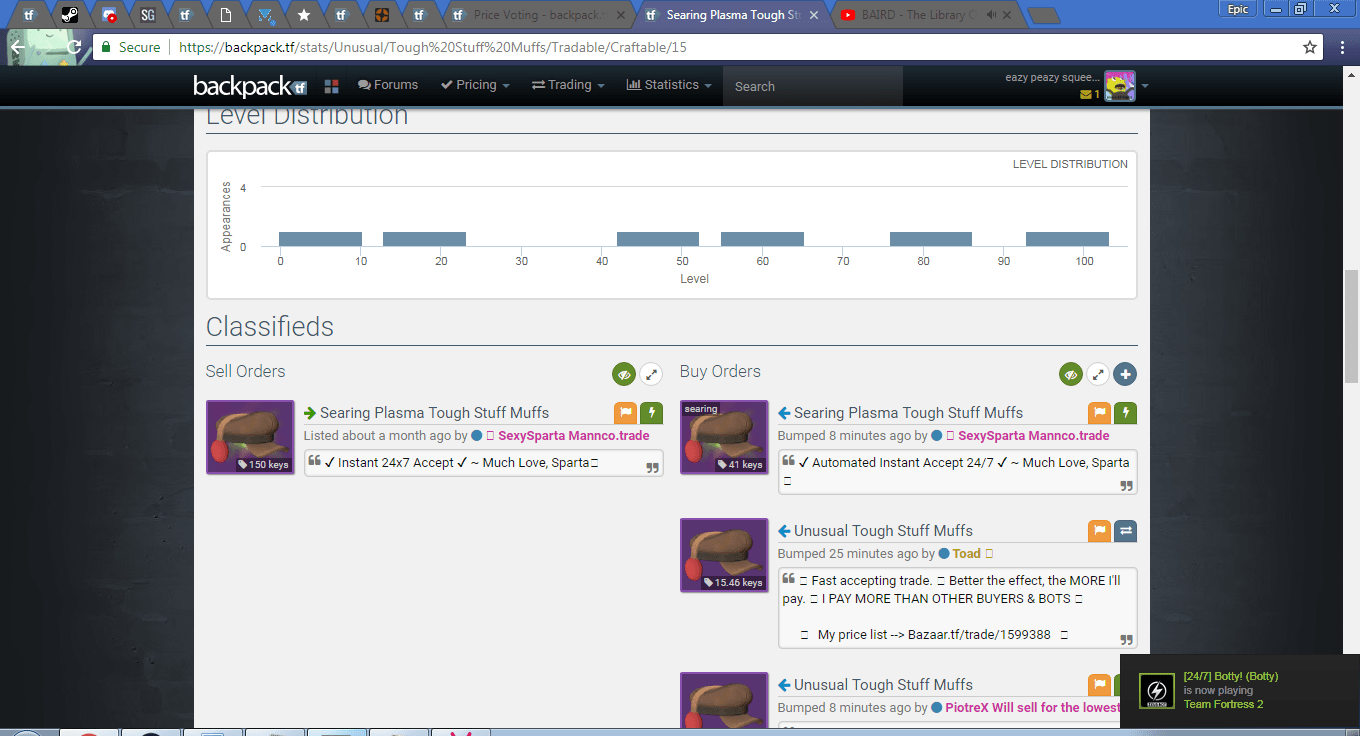Add a new buy order with plus button
1360x736 pixels.
[x=1125, y=375]
